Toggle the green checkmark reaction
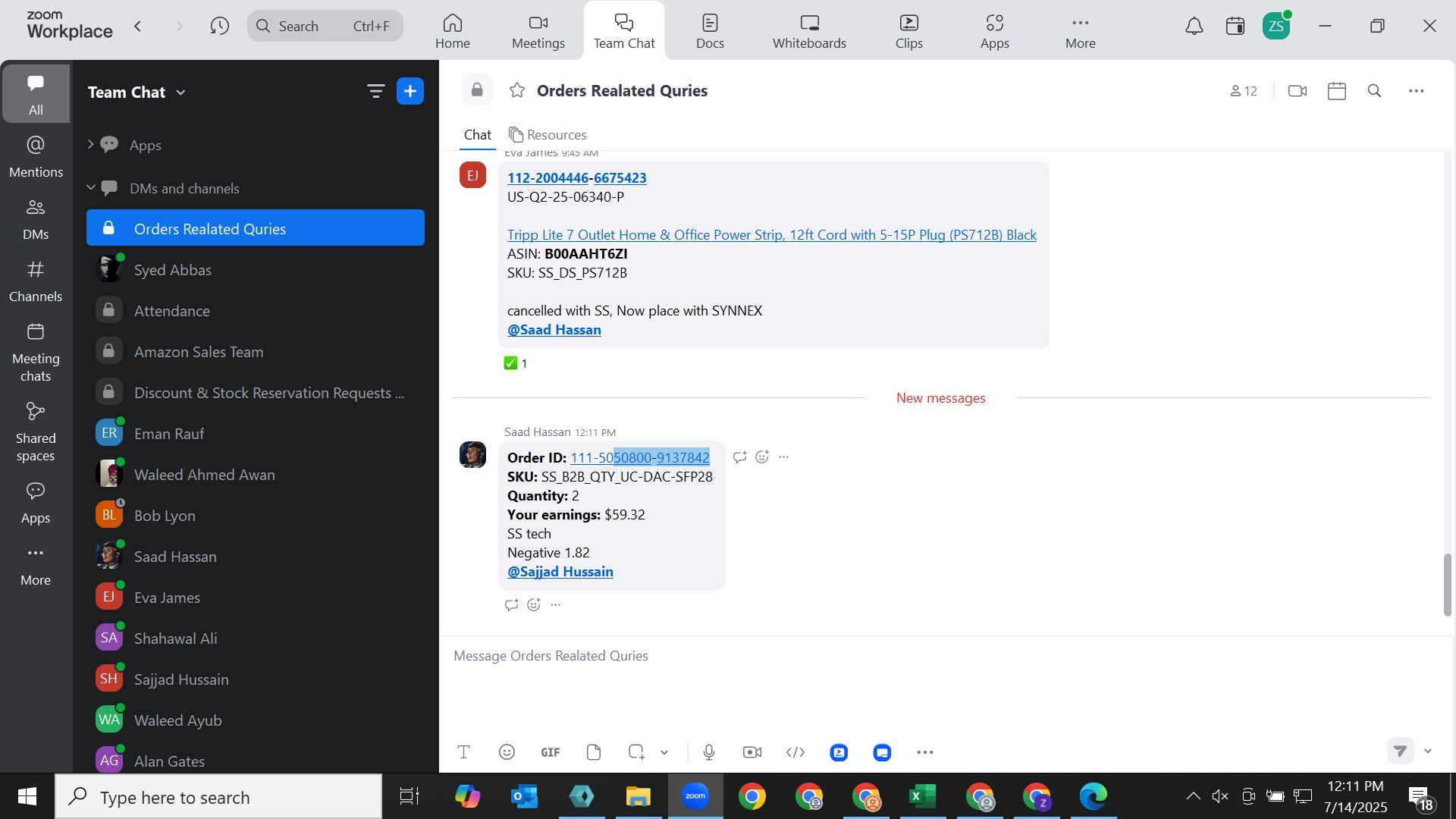1456x819 pixels. click(516, 363)
